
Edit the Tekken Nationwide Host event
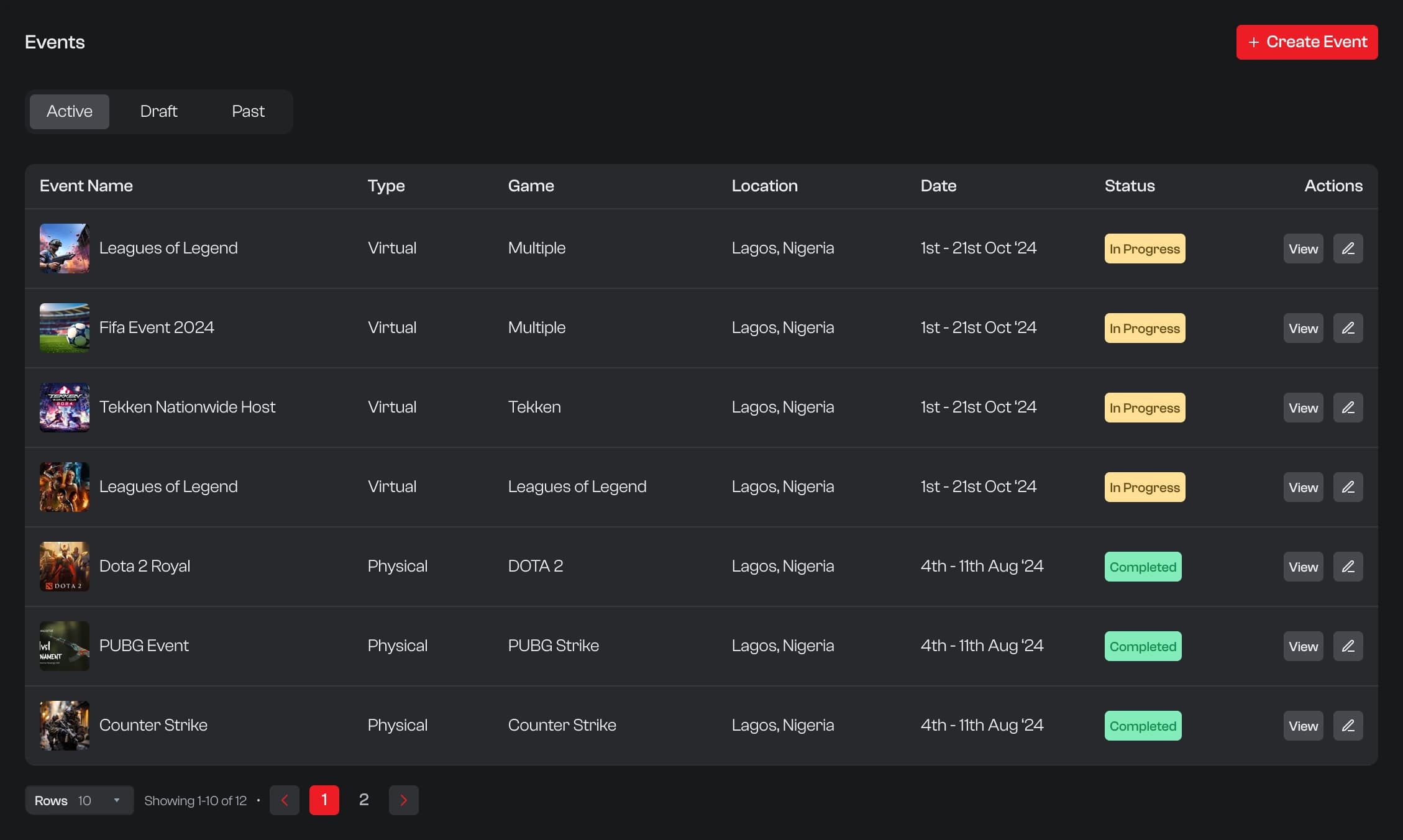pos(1348,407)
